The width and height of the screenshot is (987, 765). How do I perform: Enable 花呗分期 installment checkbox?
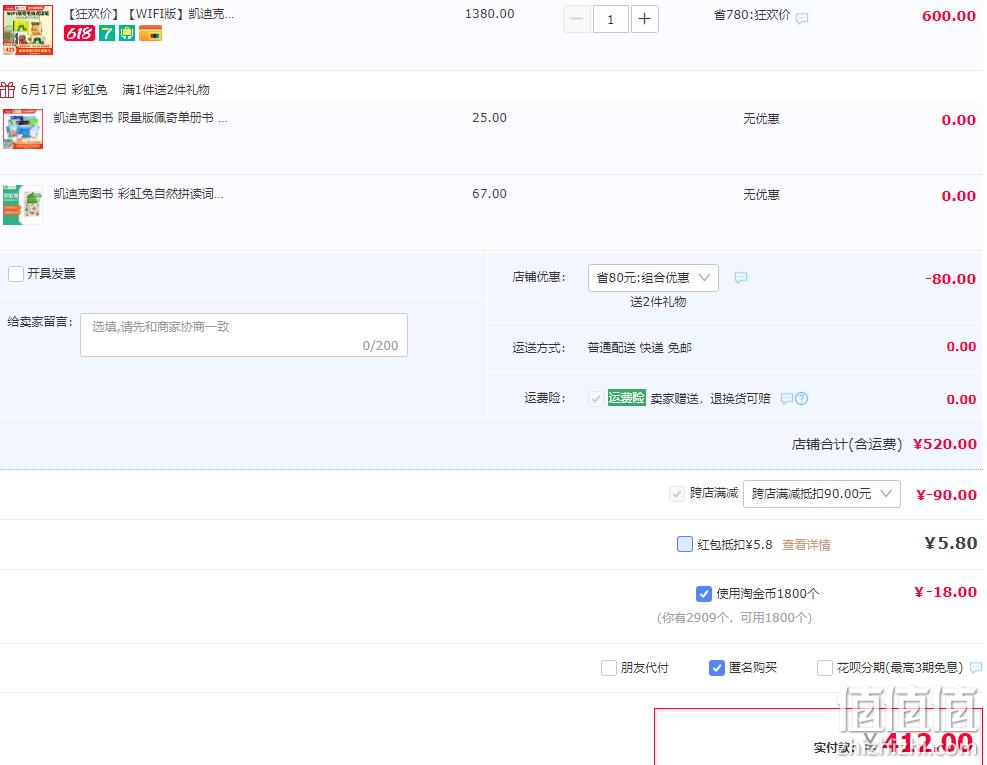pyautogui.click(x=825, y=667)
